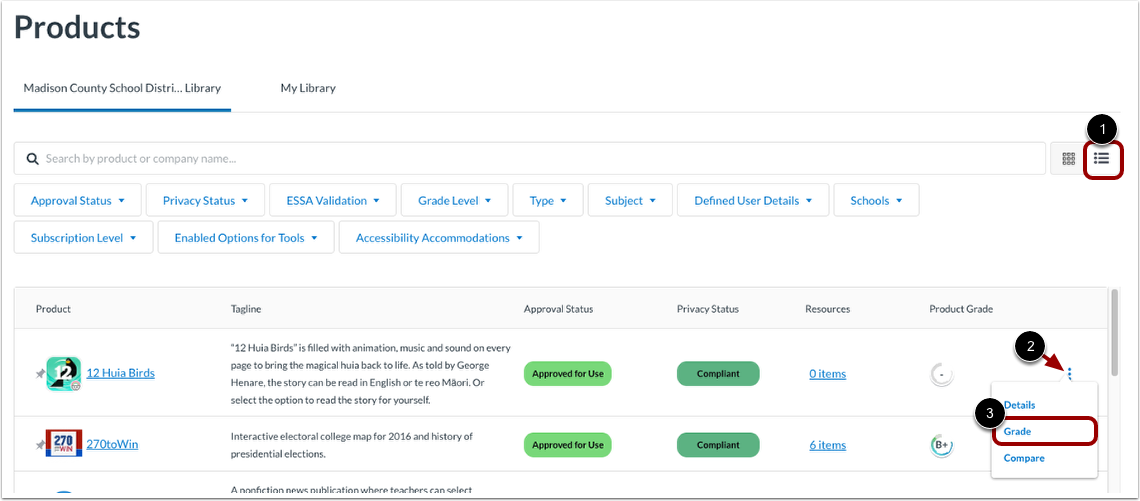Open the Schools filter dropdown
Image resolution: width=1140 pixels, height=501 pixels.
point(876,200)
